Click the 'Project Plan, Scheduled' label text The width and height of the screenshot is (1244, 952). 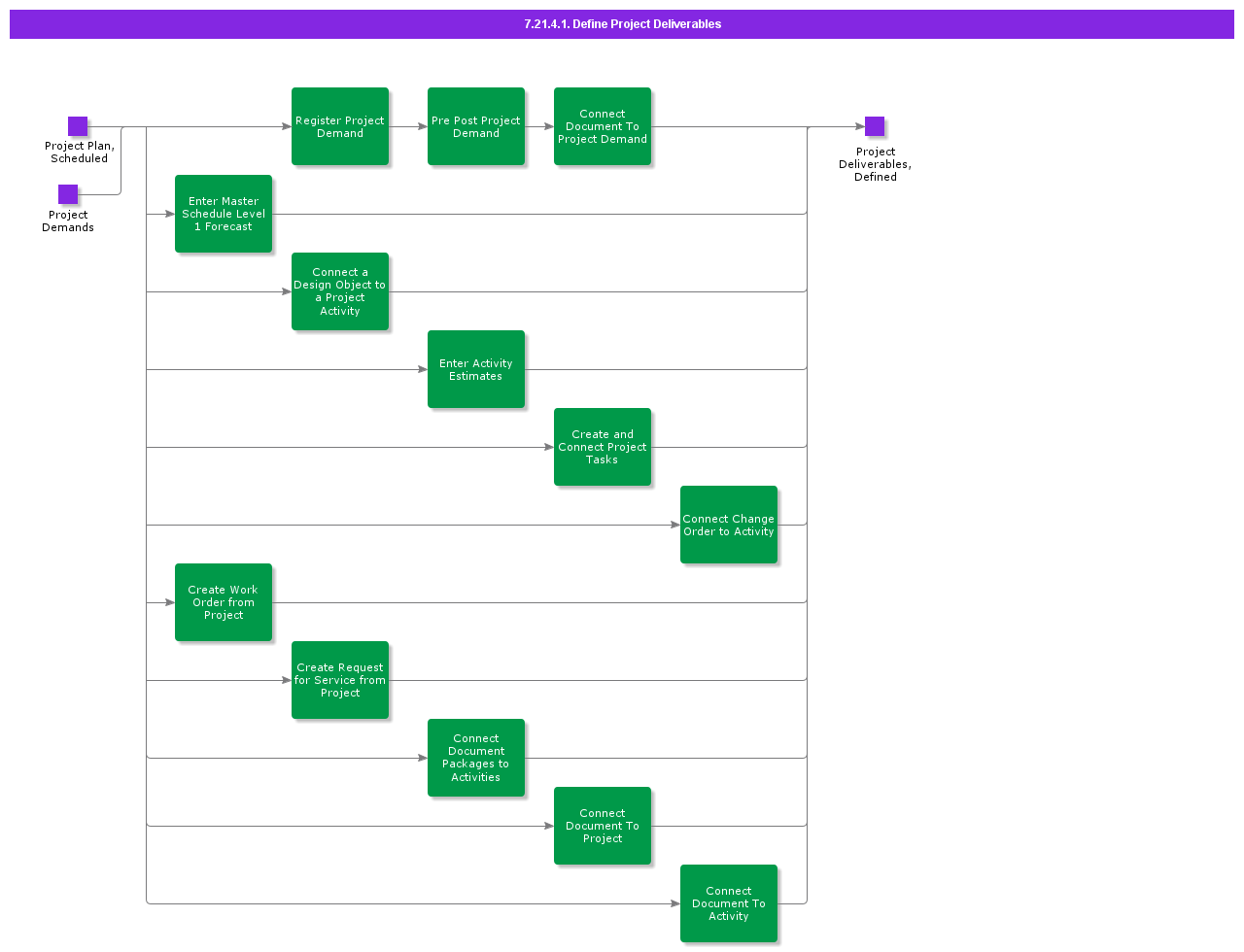(x=80, y=153)
